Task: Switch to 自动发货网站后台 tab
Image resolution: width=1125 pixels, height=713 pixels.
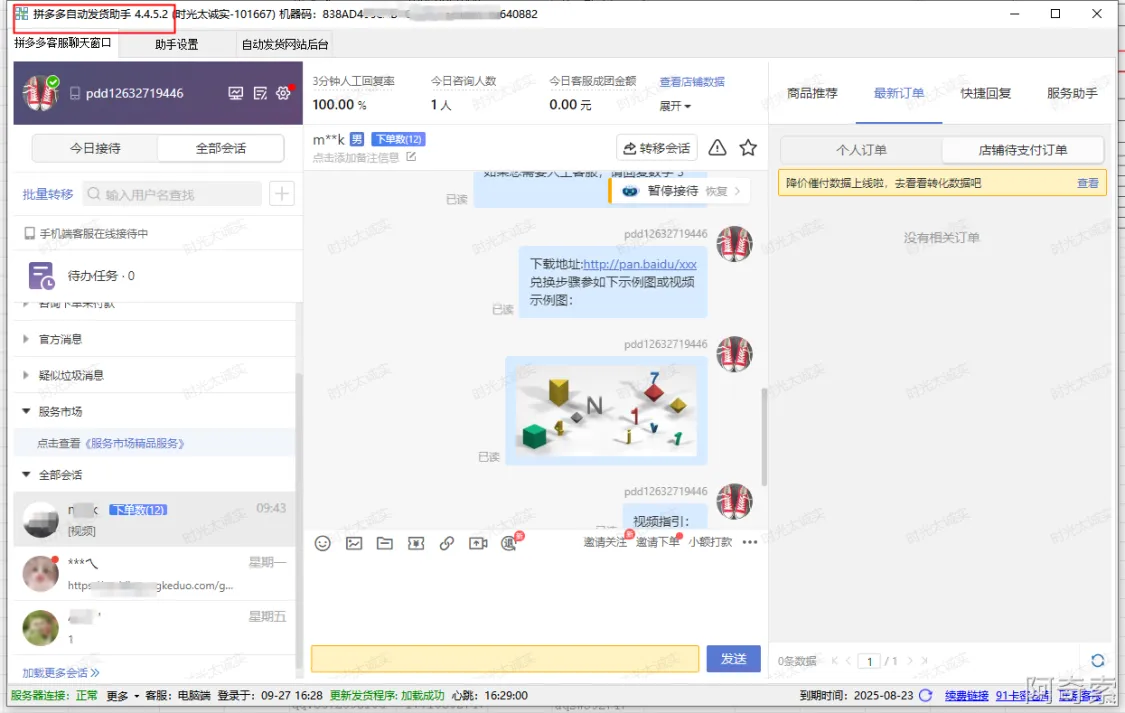Action: [x=285, y=44]
